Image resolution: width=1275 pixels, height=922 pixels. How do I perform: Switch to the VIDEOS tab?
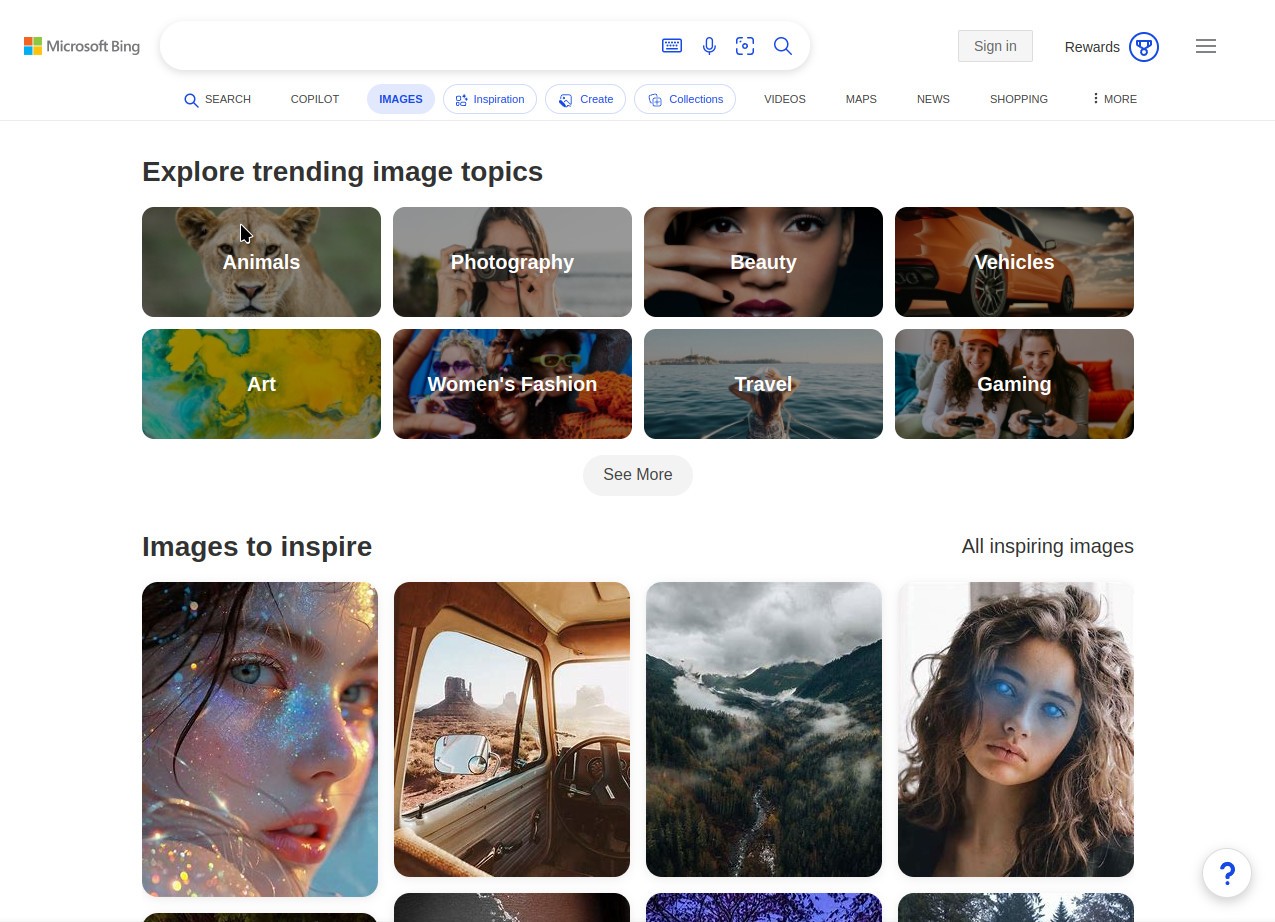coord(784,99)
